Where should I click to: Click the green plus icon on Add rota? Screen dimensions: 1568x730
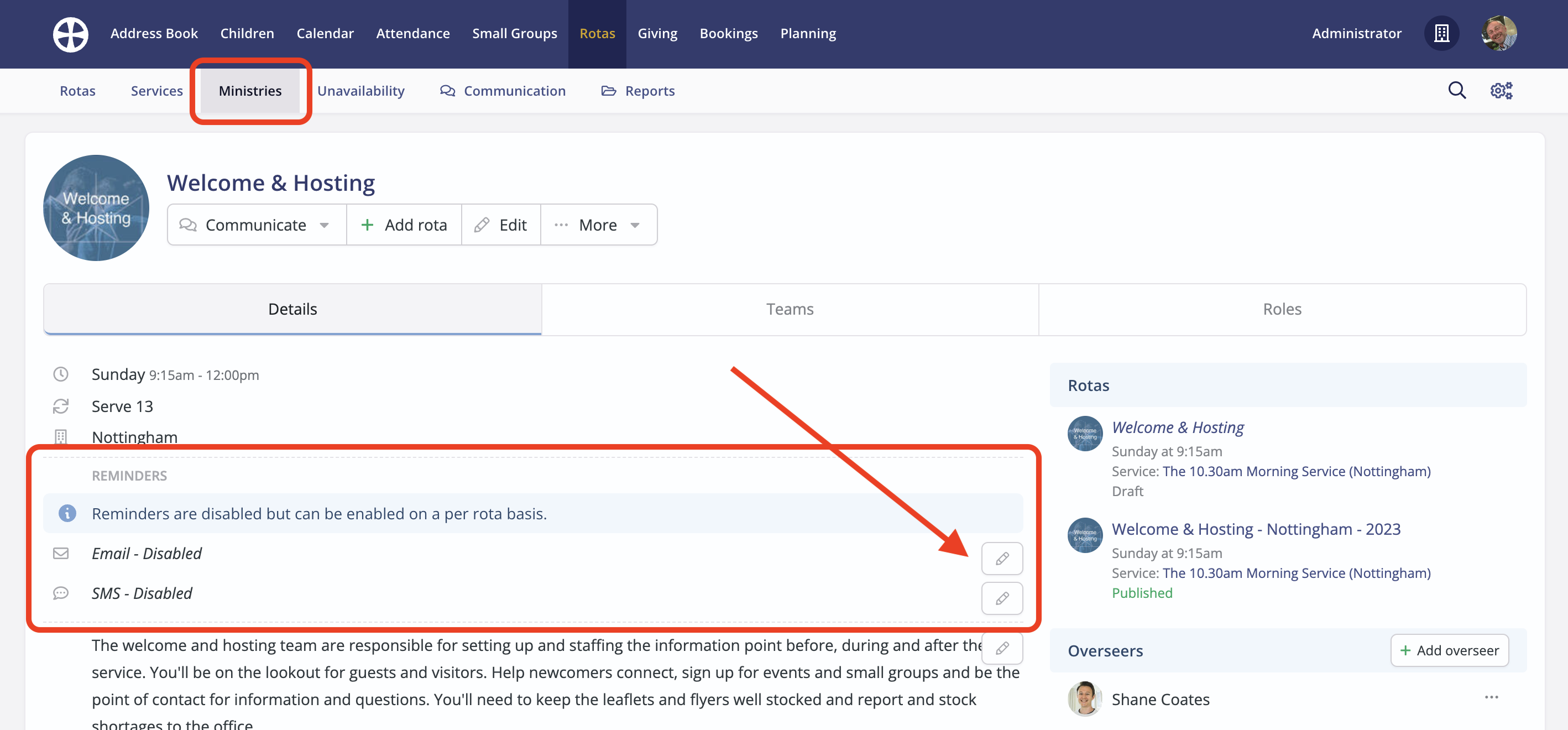click(368, 224)
